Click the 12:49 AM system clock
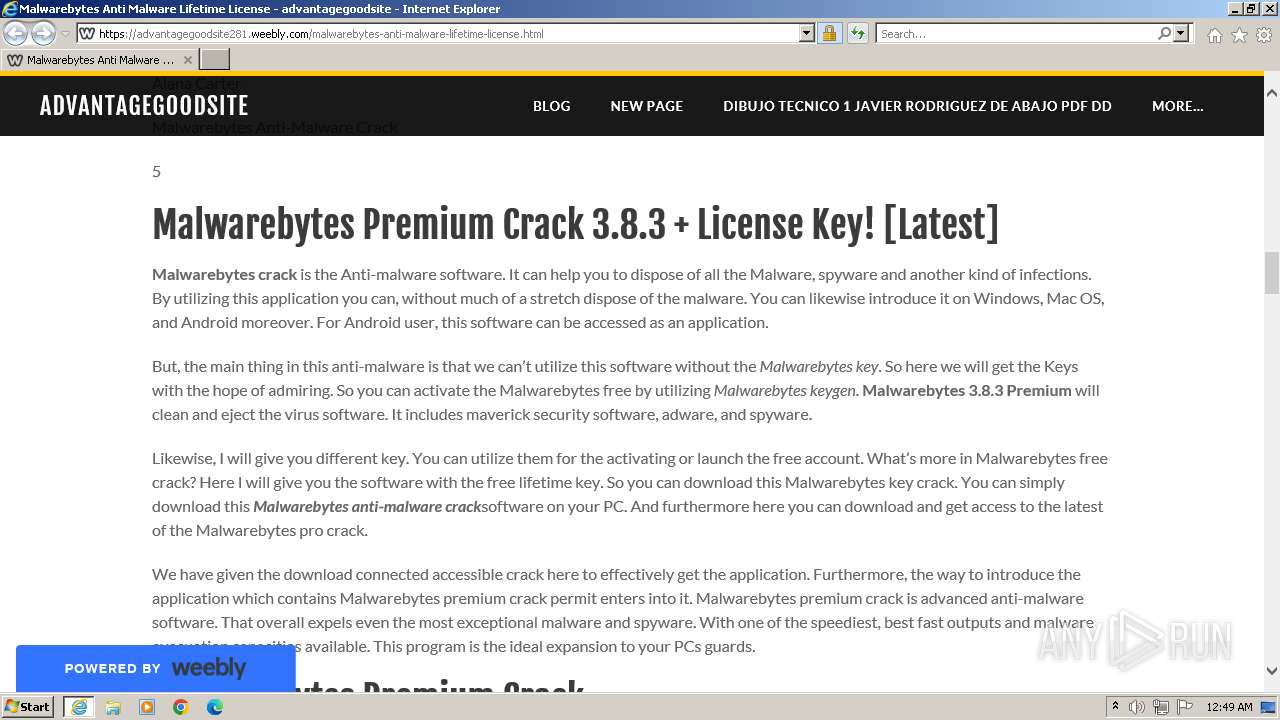 pos(1229,707)
